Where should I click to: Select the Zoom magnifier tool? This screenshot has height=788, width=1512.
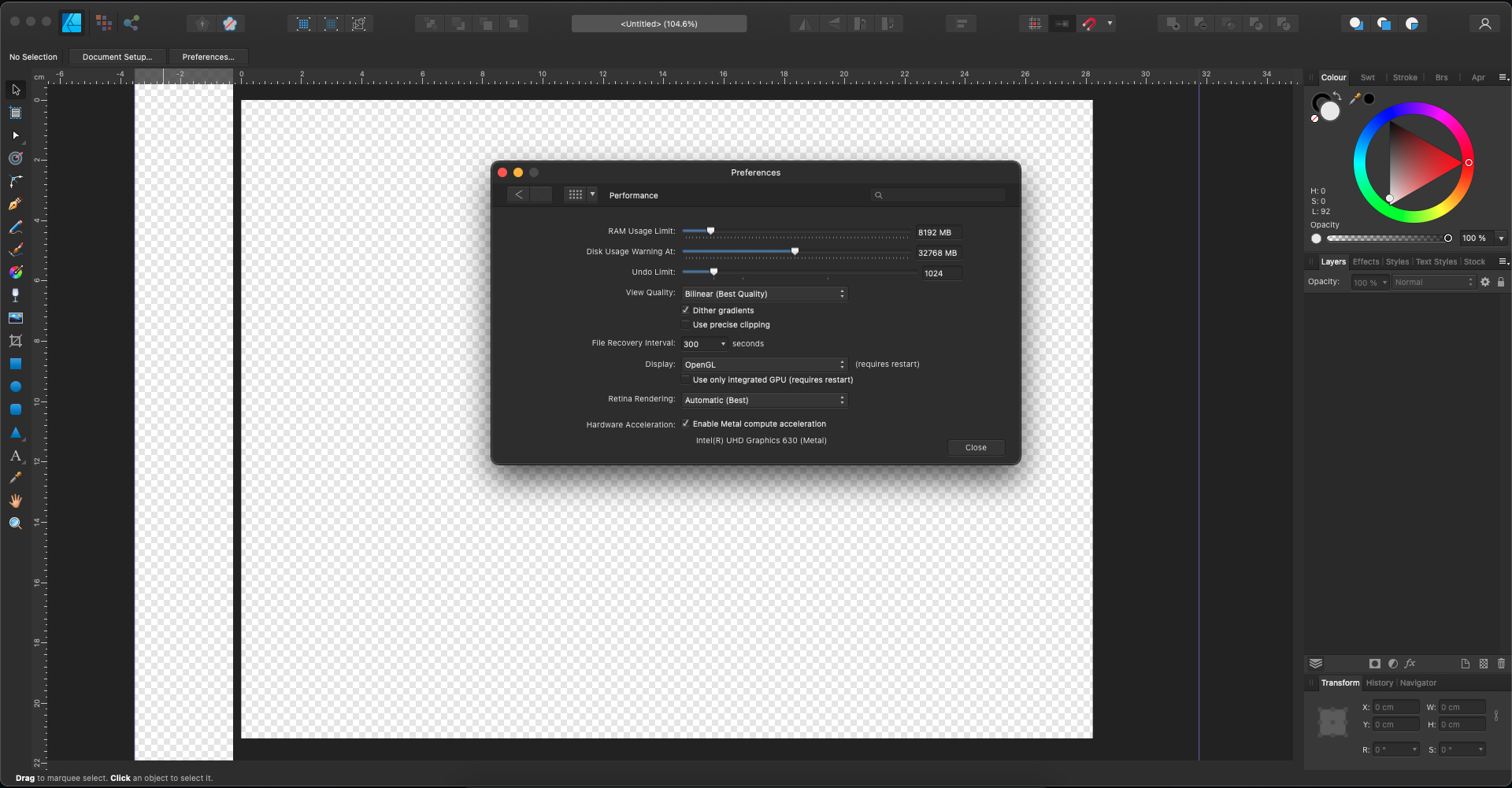(x=16, y=523)
